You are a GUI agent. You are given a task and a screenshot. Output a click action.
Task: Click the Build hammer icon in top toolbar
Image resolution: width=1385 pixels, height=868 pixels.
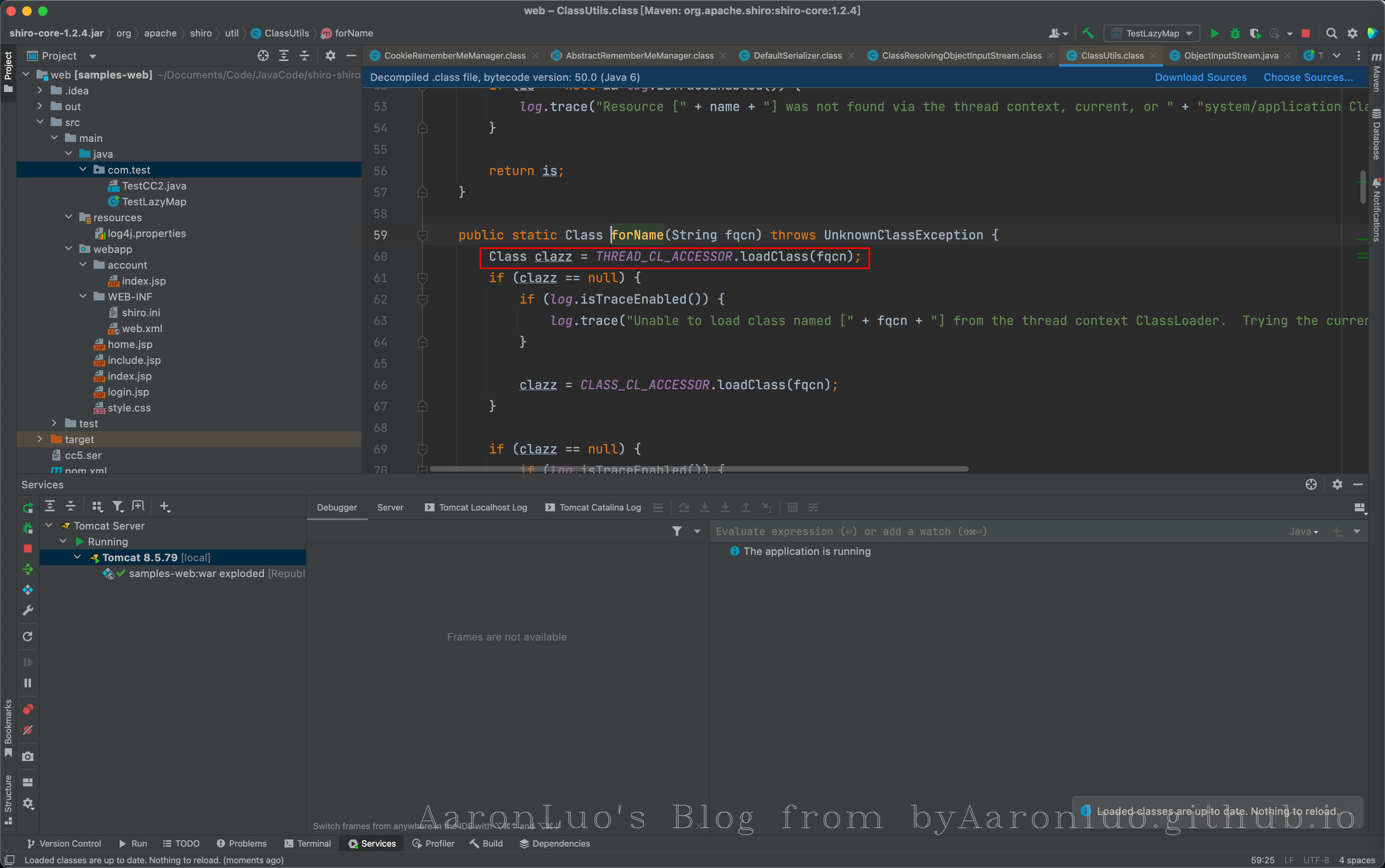[1088, 33]
